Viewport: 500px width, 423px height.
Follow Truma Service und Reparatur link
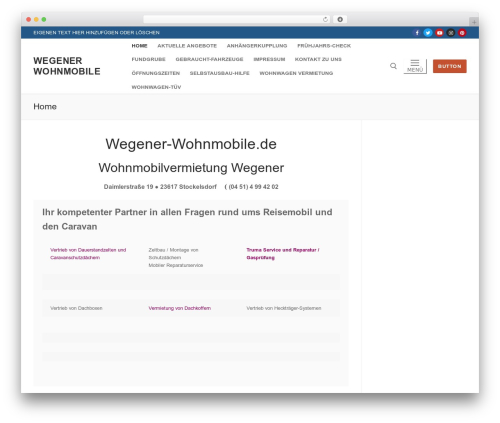click(x=283, y=254)
